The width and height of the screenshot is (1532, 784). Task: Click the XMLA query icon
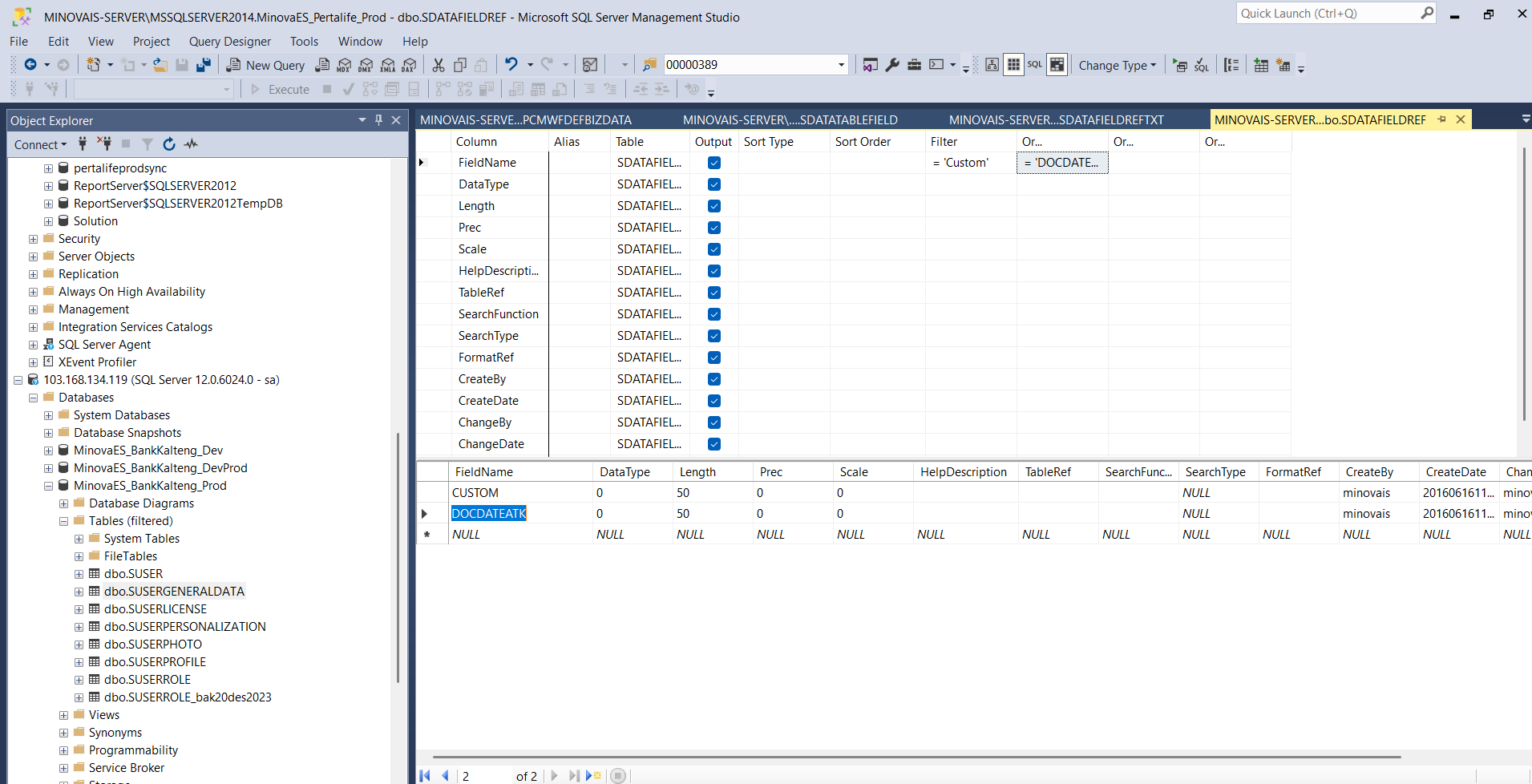388,65
